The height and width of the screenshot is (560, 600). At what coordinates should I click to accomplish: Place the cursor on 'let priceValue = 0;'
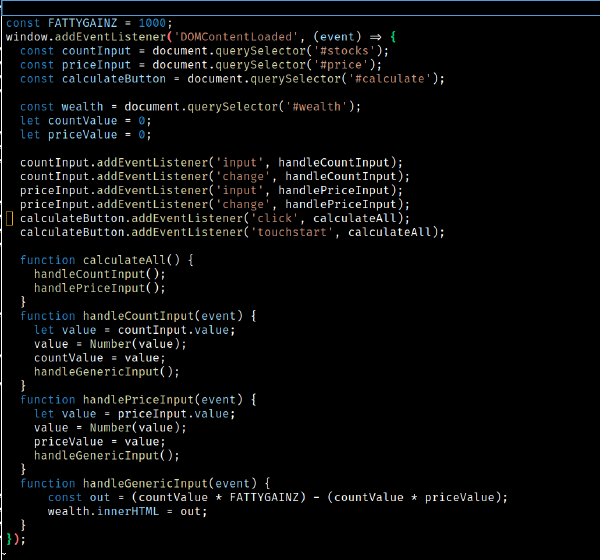click(x=86, y=134)
